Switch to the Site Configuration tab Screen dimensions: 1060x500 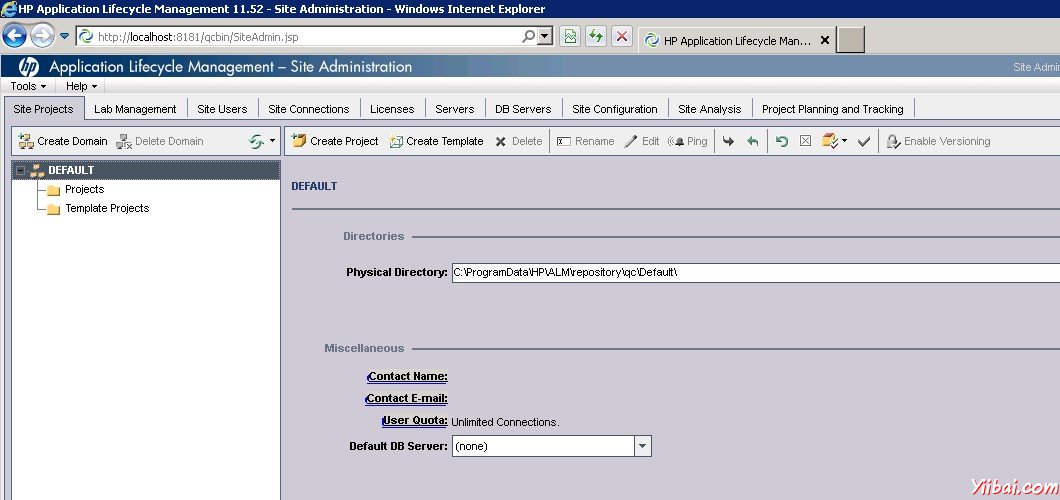pos(615,109)
